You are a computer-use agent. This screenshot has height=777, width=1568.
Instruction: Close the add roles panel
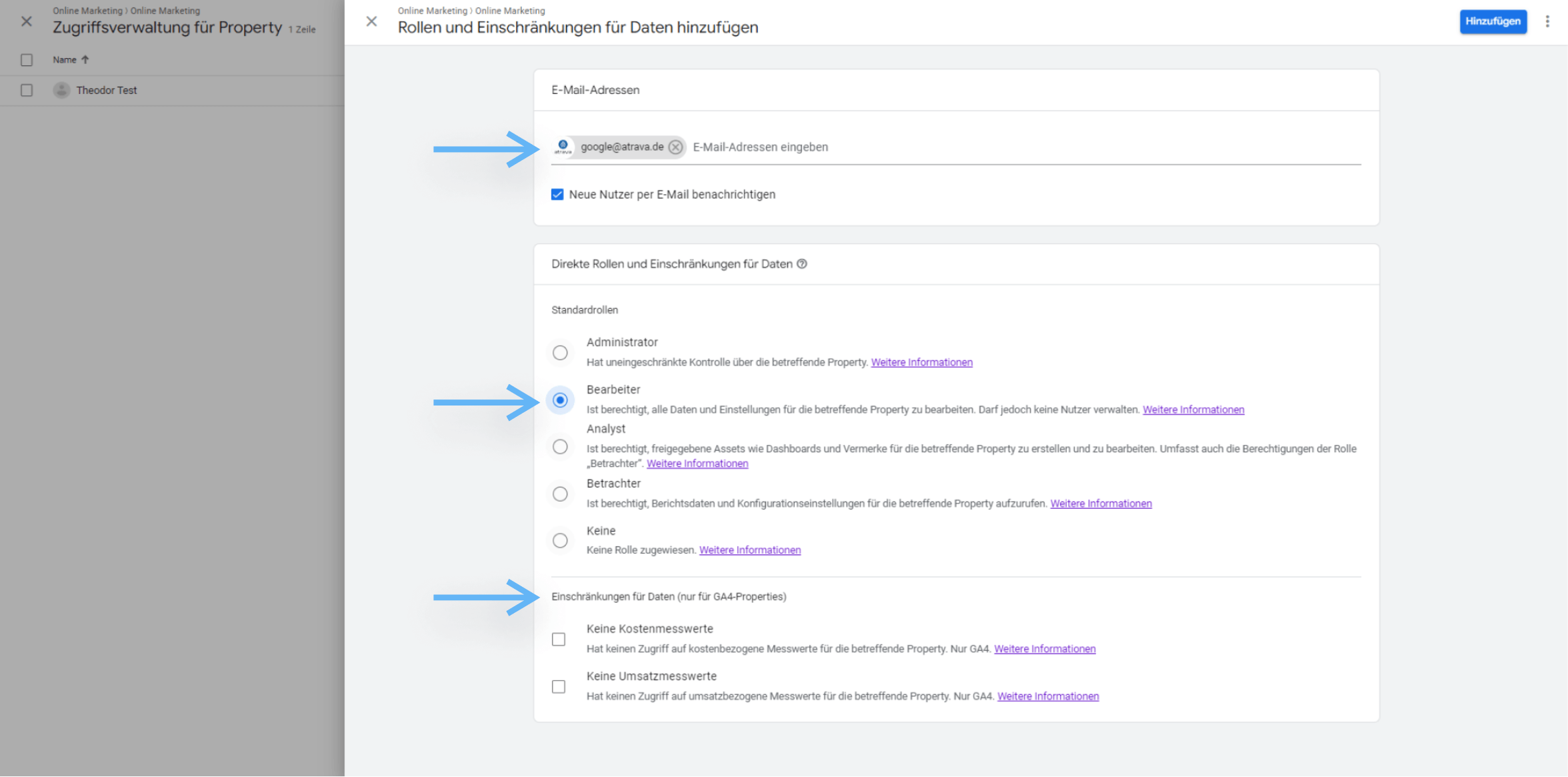tap(371, 21)
